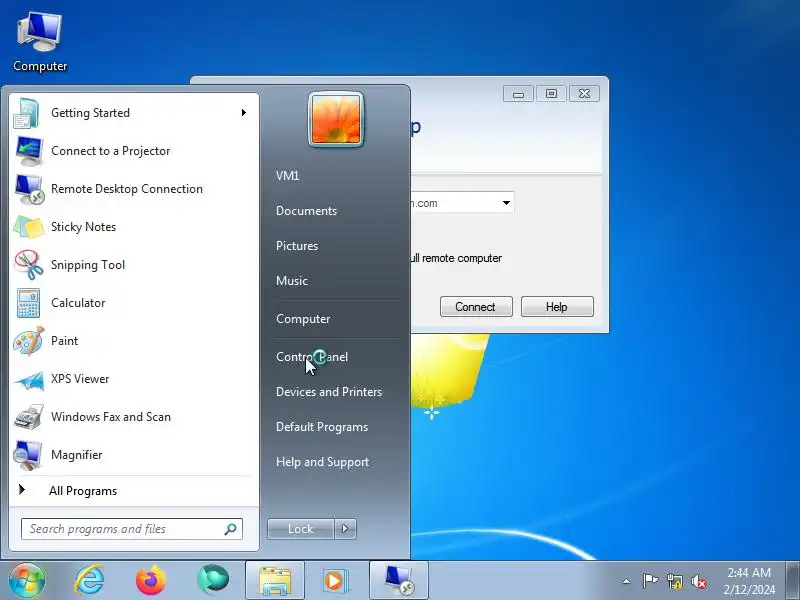Open the XPS Viewer icon
The height and width of the screenshot is (600, 800).
click(x=29, y=379)
